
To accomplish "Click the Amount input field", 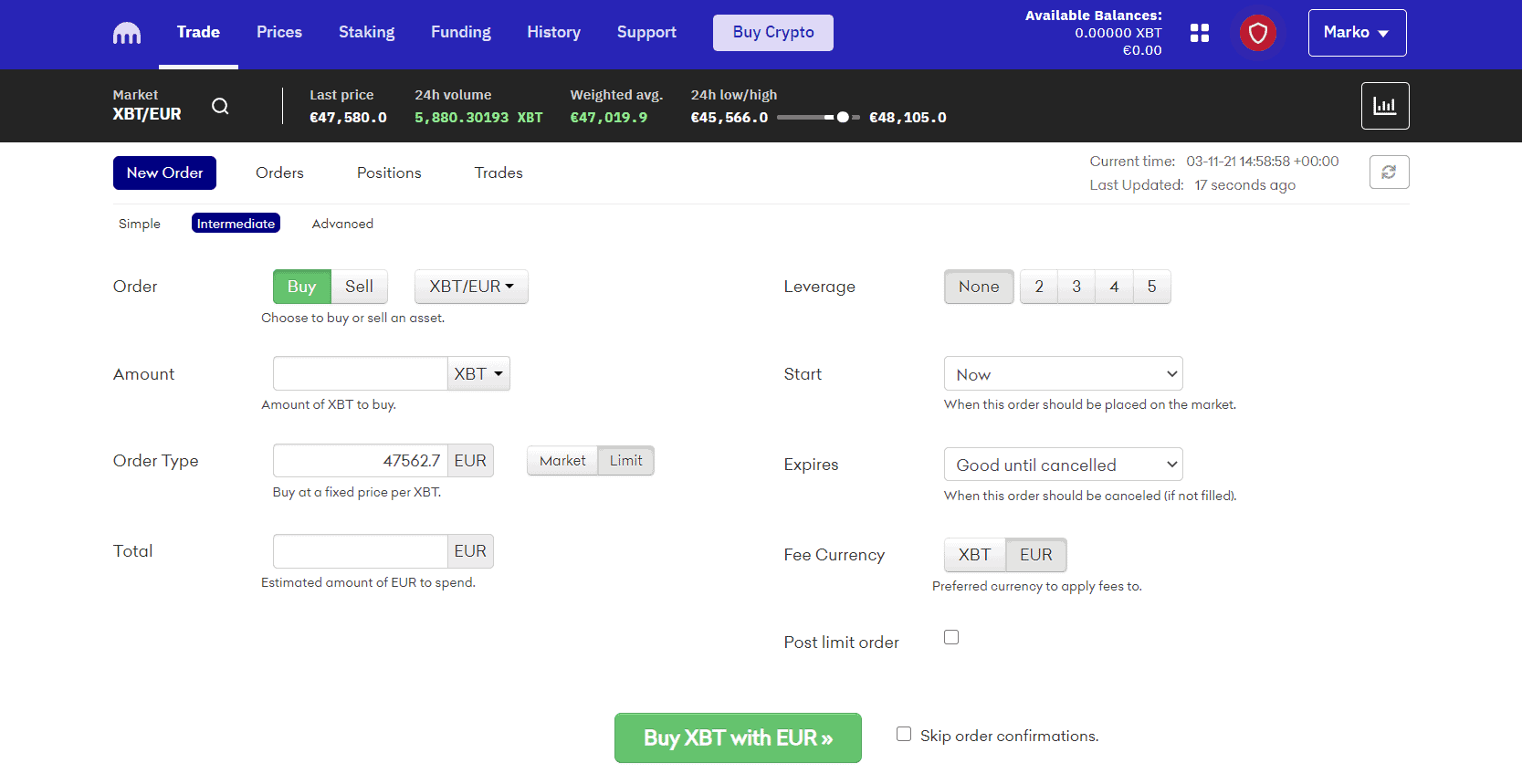I will tap(360, 373).
